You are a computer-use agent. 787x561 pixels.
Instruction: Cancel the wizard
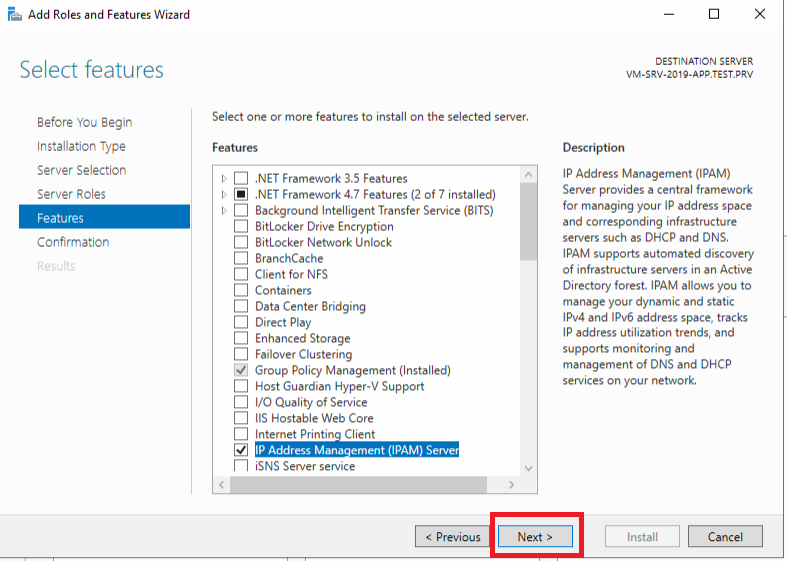(725, 536)
